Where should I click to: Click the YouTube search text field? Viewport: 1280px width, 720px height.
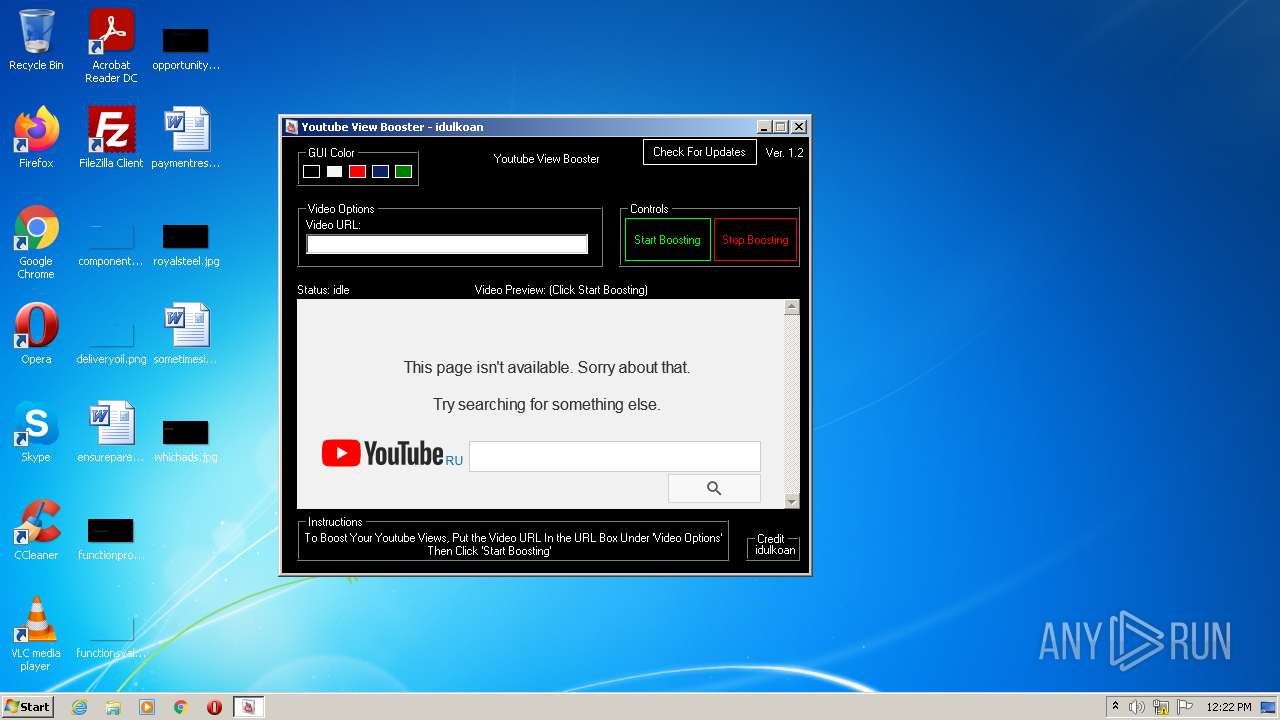pos(614,456)
